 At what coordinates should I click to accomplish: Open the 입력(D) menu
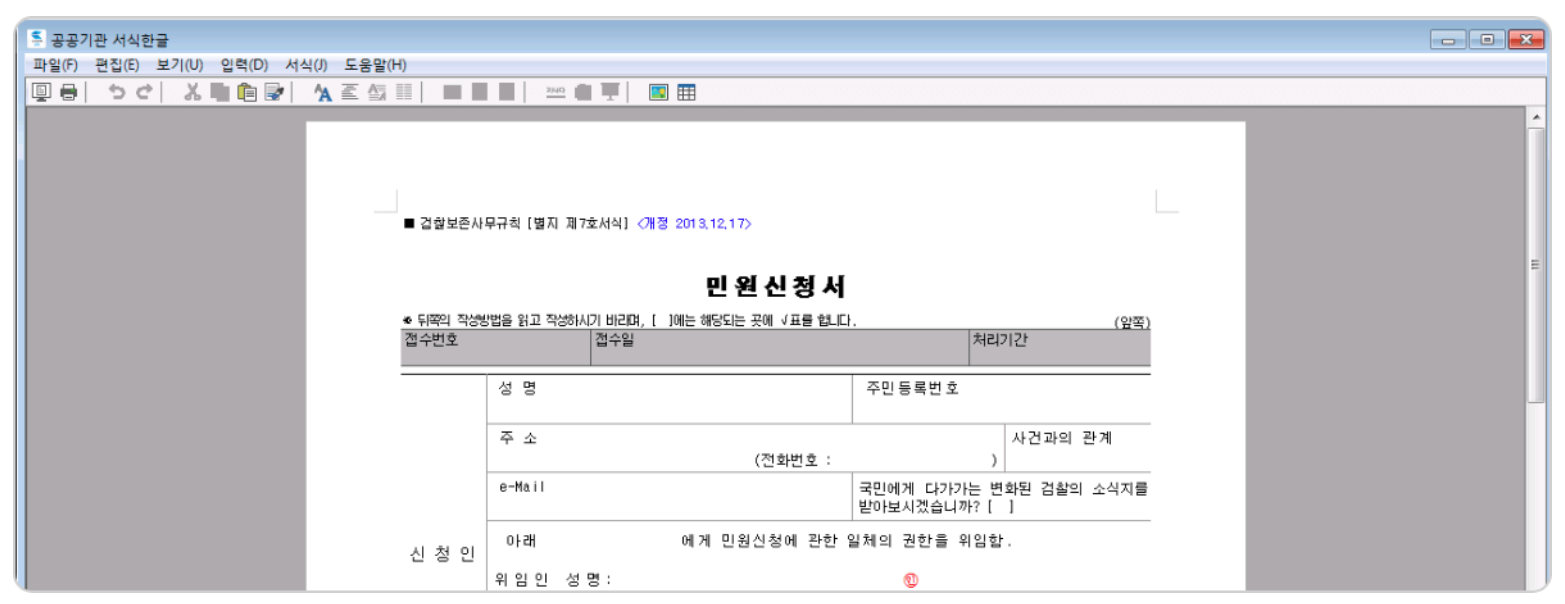(x=244, y=65)
